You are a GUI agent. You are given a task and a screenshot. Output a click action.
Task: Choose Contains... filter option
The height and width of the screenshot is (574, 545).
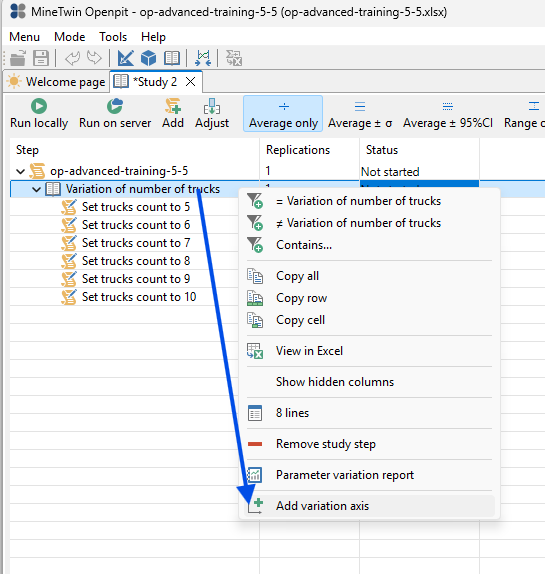pyautogui.click(x=370, y=245)
